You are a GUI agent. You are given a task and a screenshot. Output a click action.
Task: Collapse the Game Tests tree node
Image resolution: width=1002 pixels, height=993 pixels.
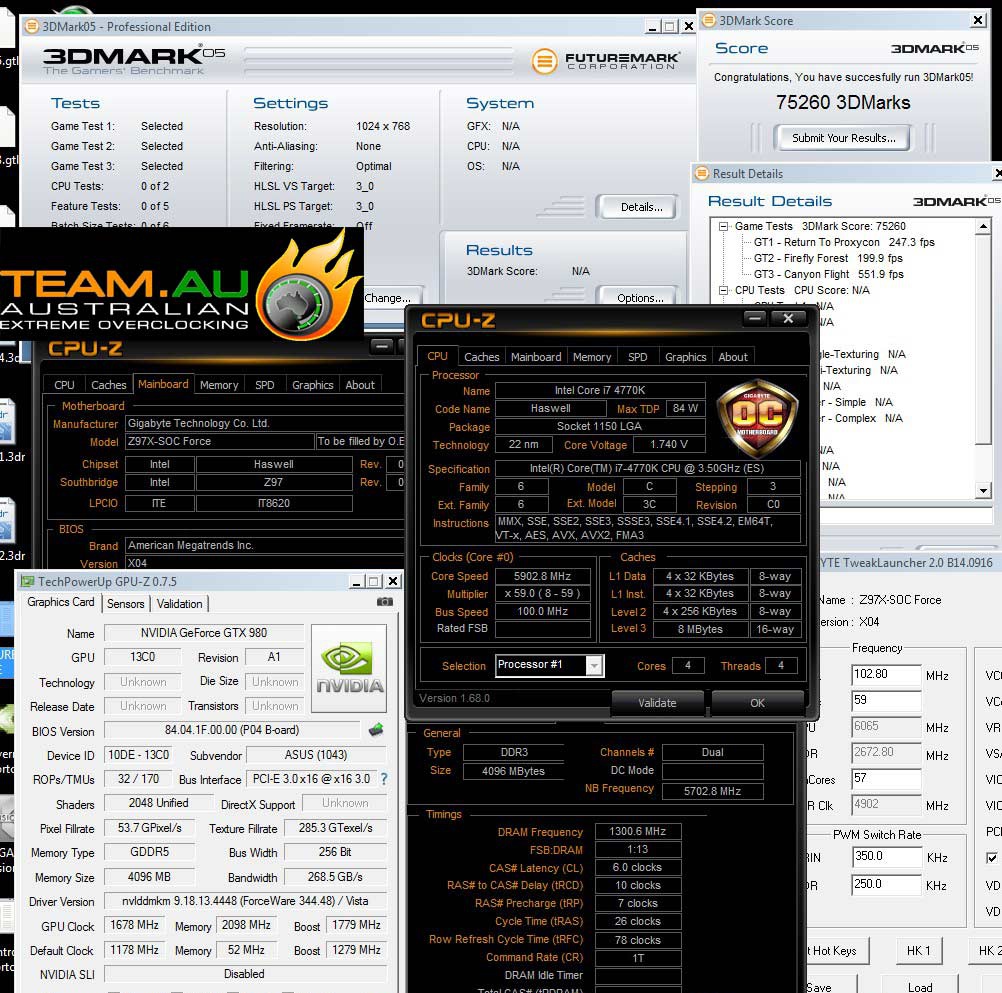click(723, 226)
